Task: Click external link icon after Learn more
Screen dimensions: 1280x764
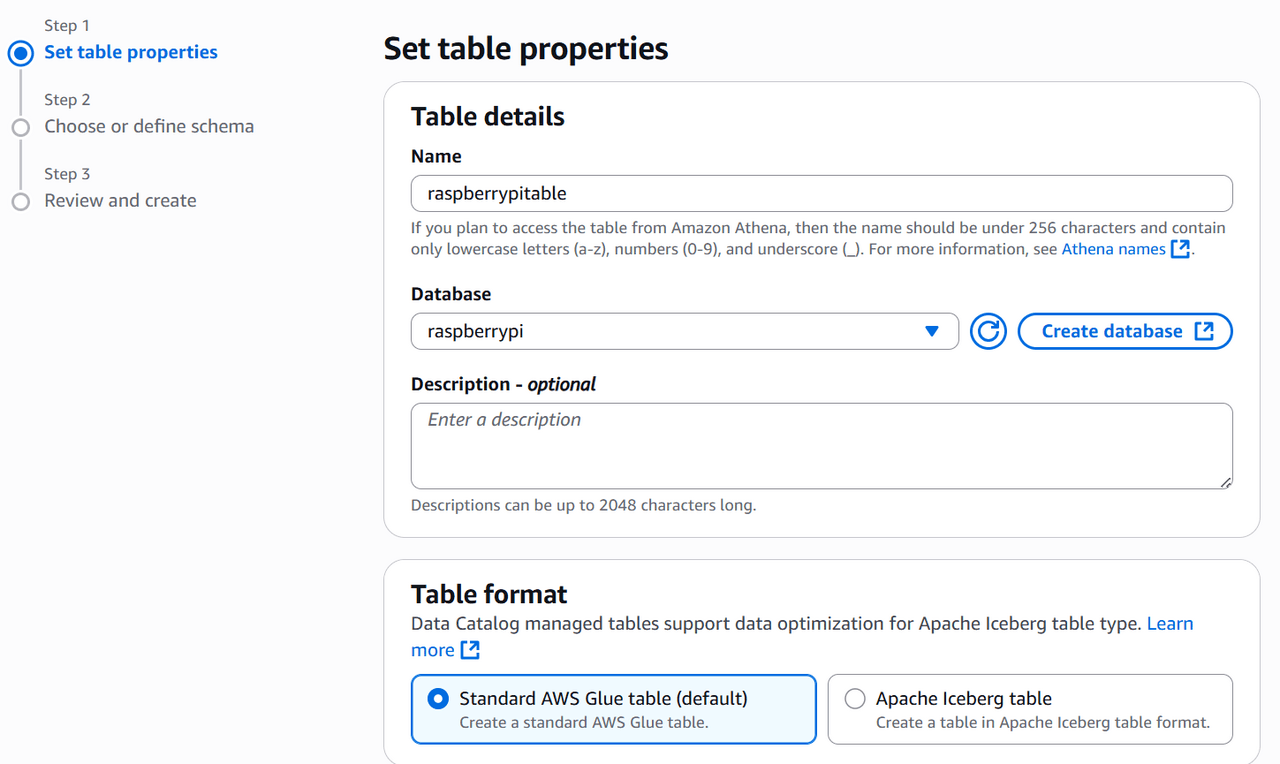Action: coord(470,650)
